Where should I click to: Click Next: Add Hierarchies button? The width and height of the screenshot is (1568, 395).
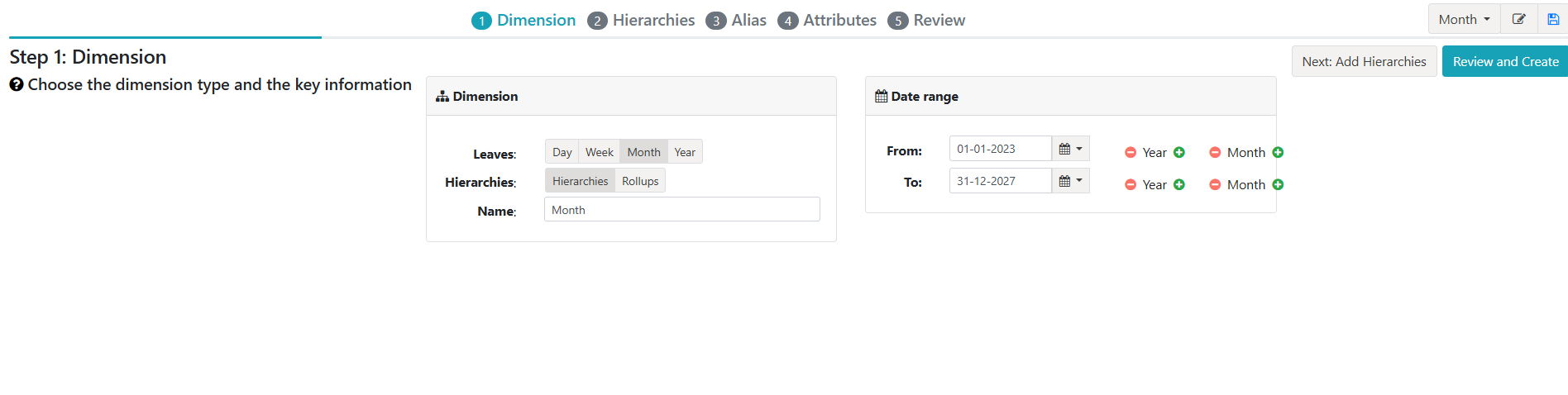pyautogui.click(x=1364, y=61)
